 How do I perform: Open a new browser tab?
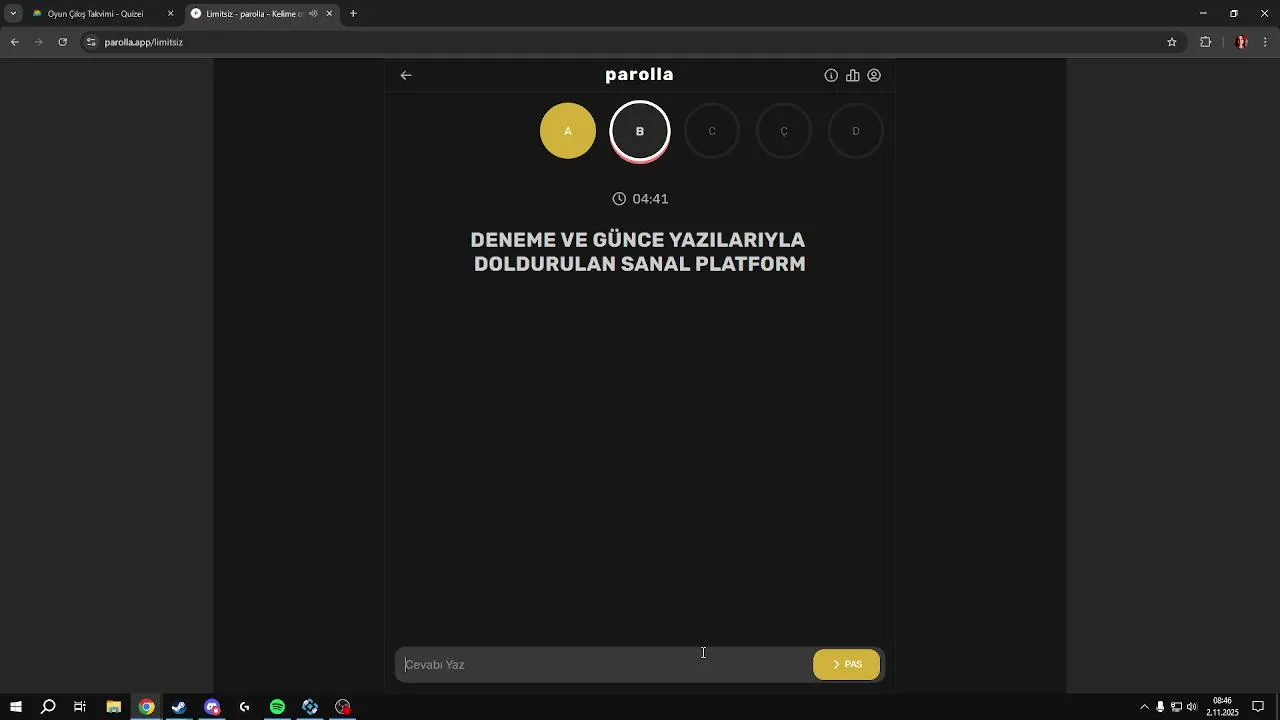(353, 14)
